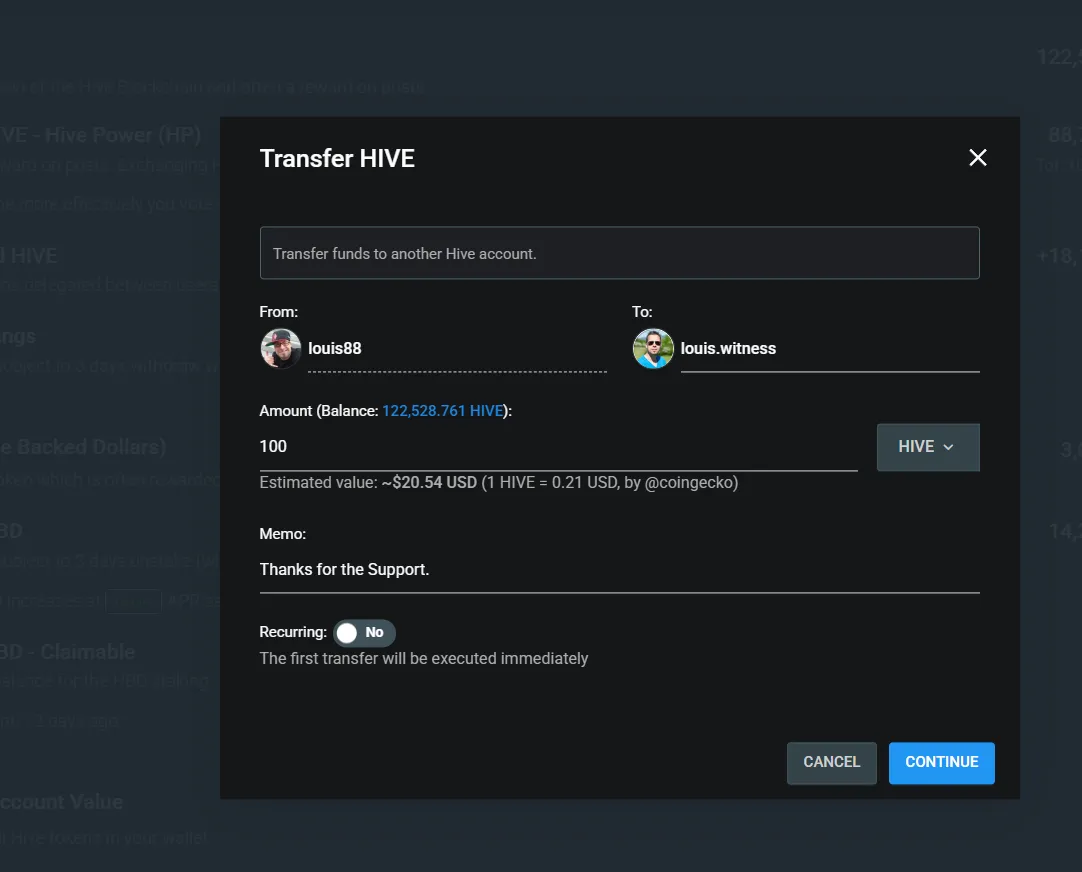Click the Amount input field showing 100
The image size is (1082, 872).
(x=558, y=447)
